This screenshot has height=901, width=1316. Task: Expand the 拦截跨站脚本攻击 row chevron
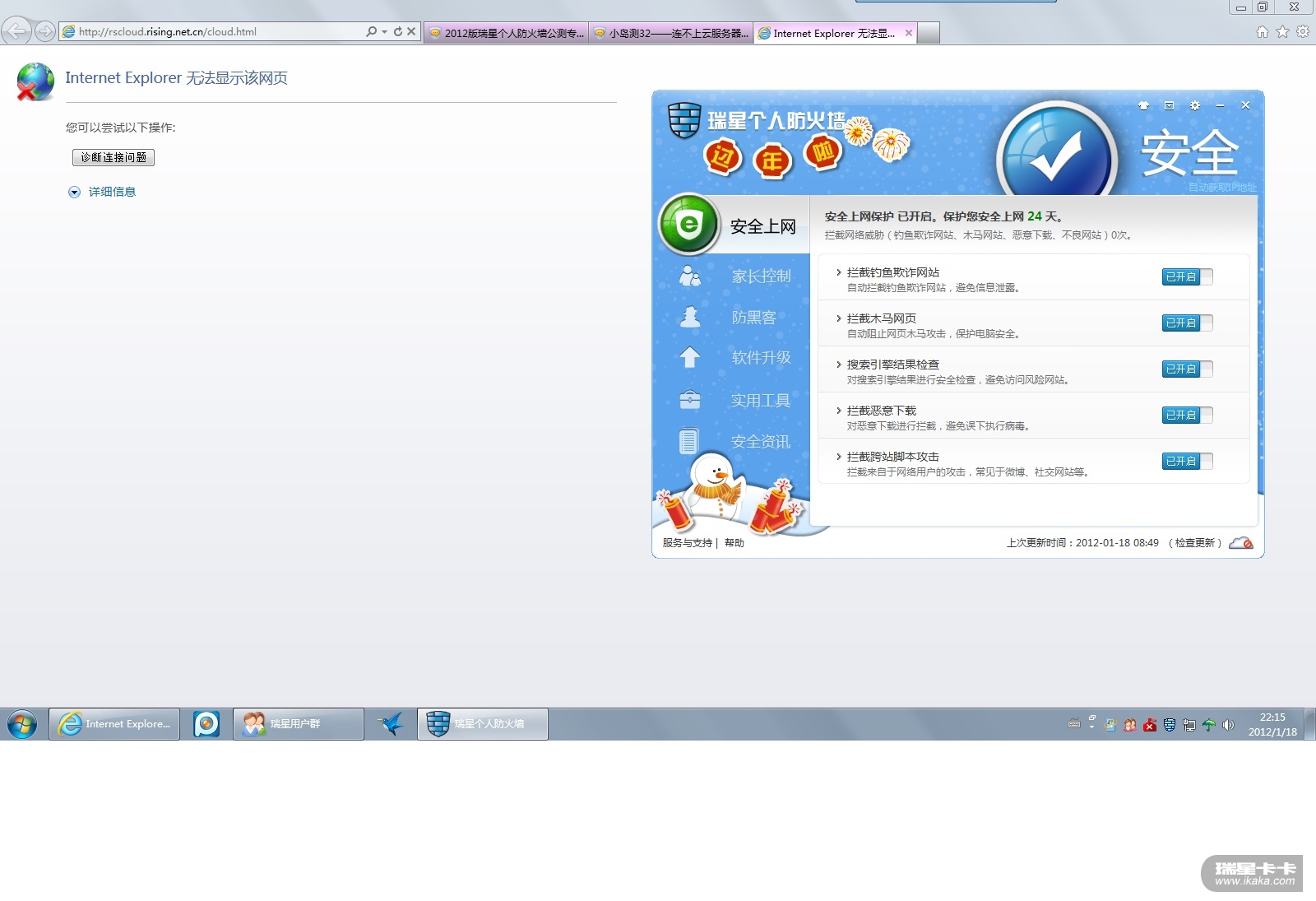(838, 457)
